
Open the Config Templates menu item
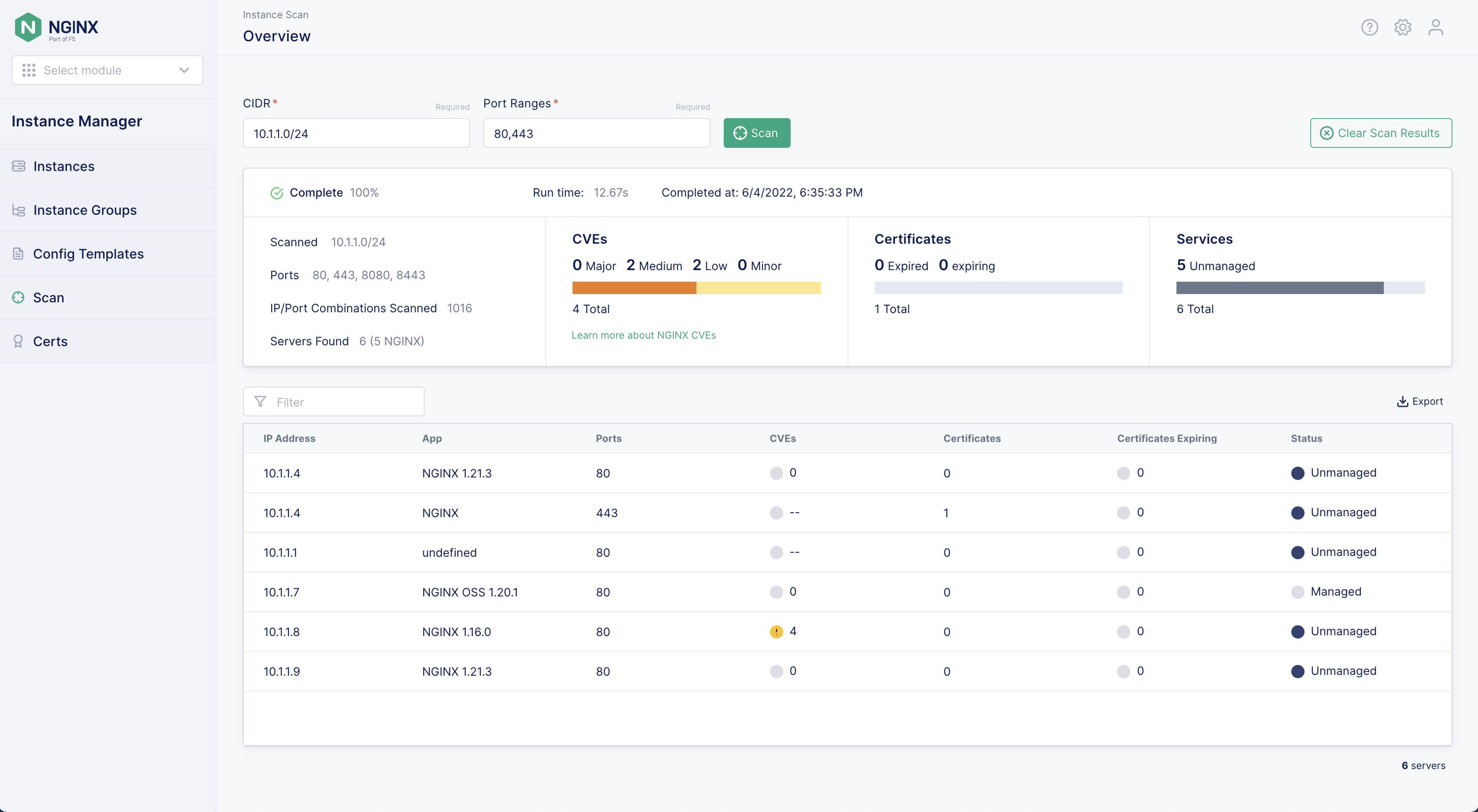pyautogui.click(x=108, y=254)
